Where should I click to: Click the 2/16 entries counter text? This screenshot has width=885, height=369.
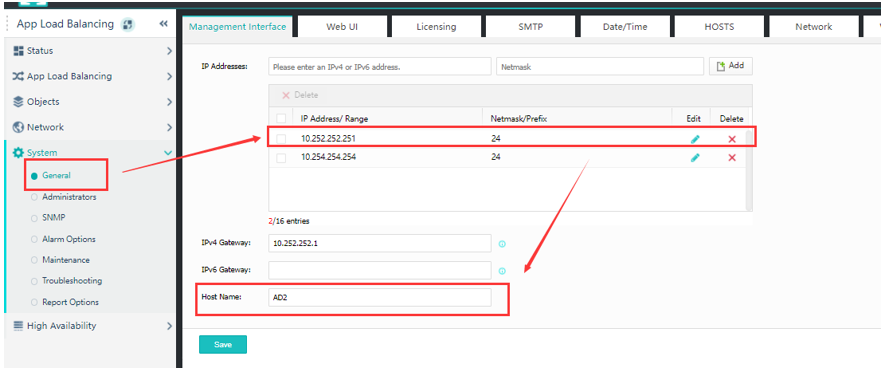[x=289, y=221]
